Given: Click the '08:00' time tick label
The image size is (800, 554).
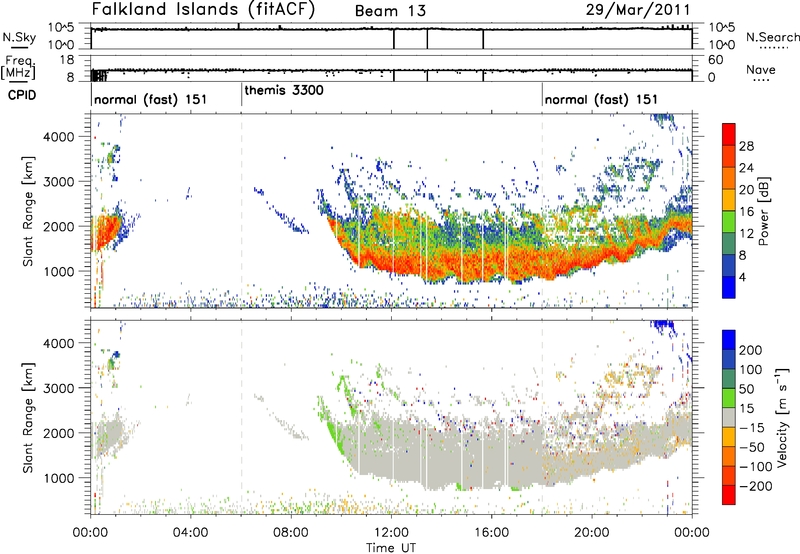Looking at the screenshot, I should 291,533.
